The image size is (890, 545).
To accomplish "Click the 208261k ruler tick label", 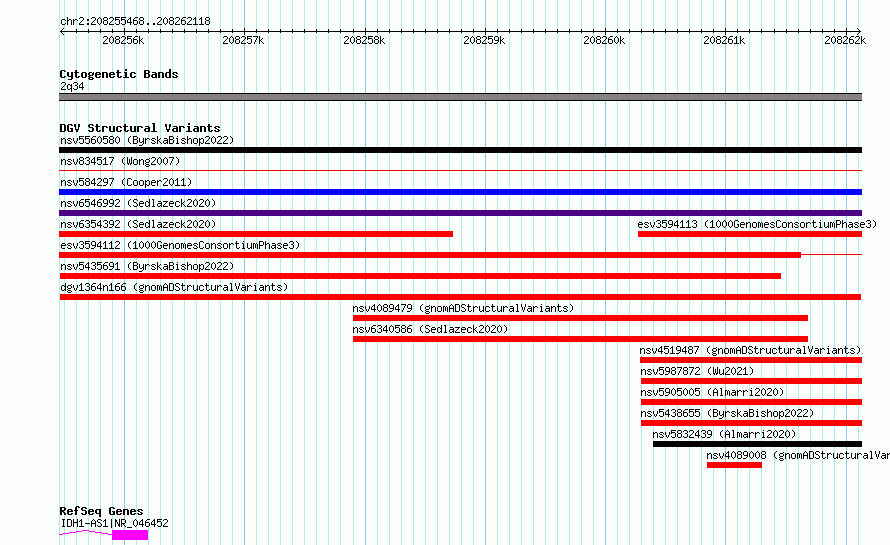I will [724, 40].
